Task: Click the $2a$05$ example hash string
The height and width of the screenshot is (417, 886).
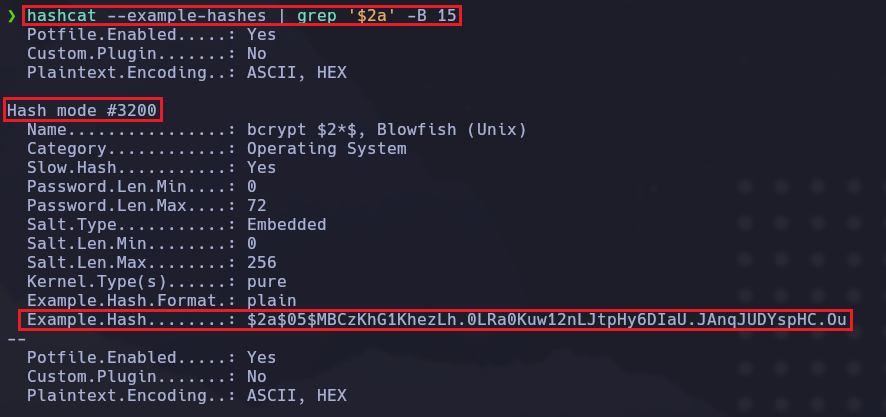Action: (548, 320)
